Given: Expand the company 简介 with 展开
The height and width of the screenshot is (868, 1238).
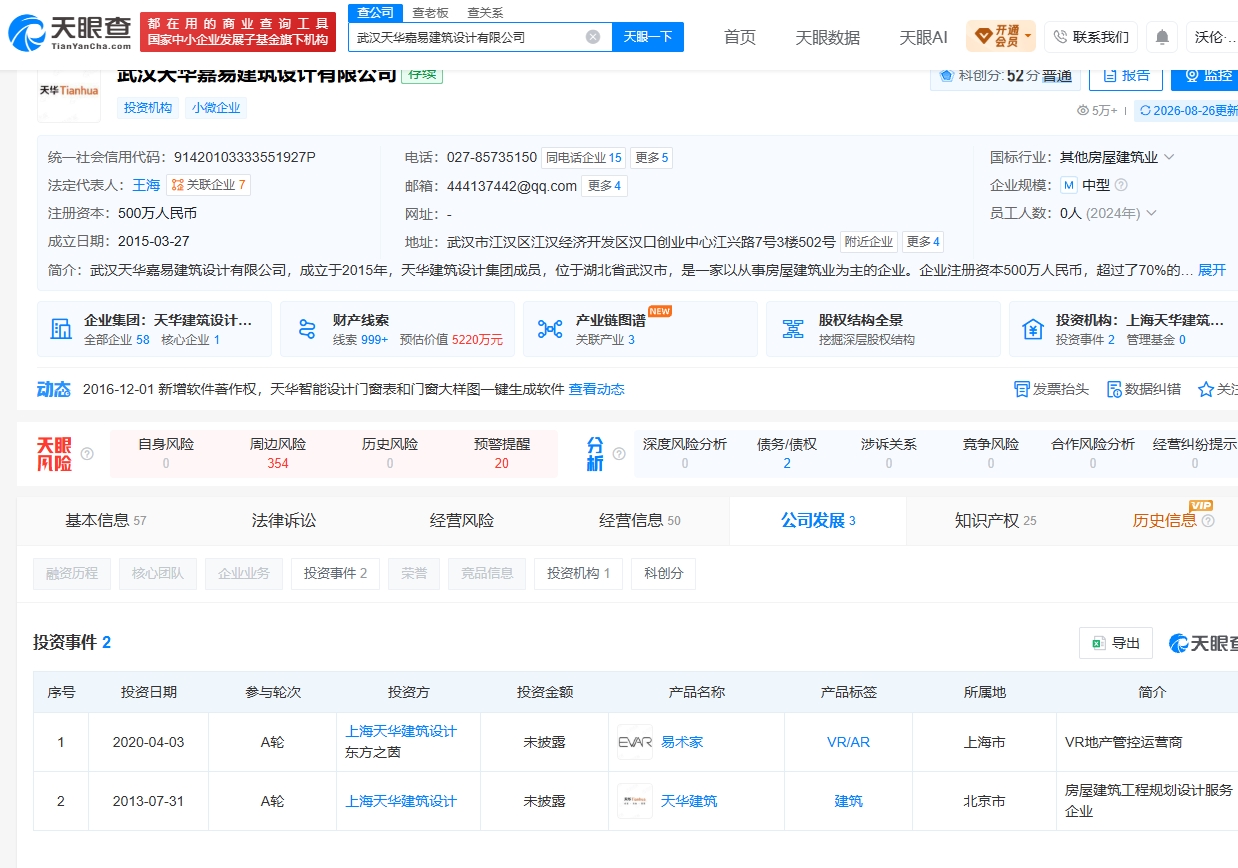Looking at the screenshot, I should click(x=1211, y=270).
